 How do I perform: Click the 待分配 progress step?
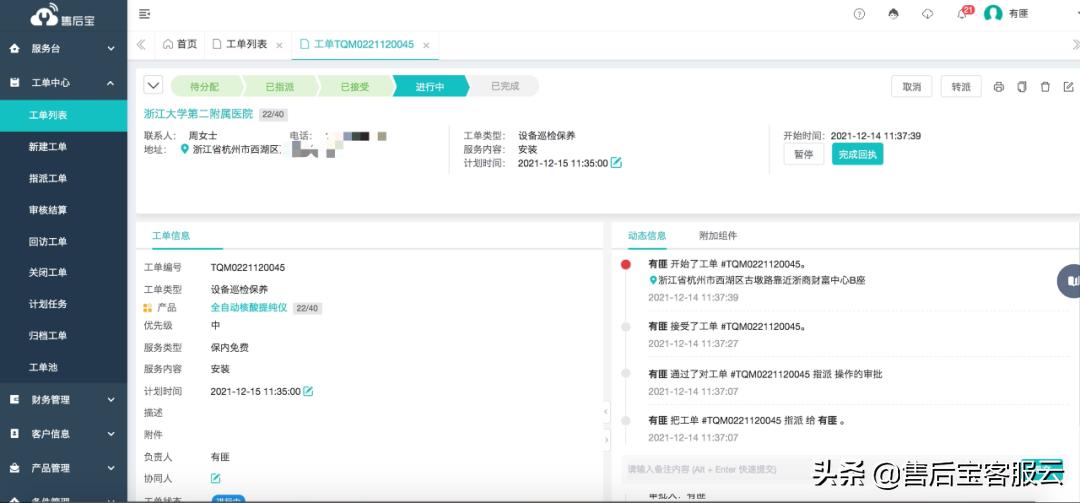[x=205, y=87]
